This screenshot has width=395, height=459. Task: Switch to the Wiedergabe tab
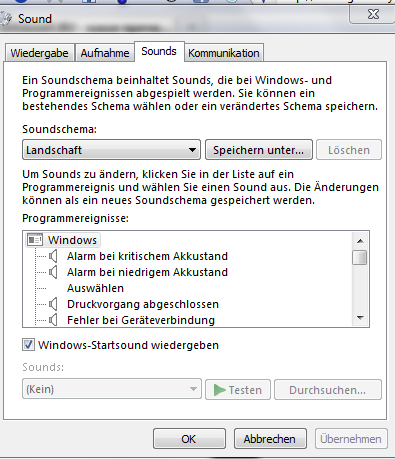coord(39,53)
